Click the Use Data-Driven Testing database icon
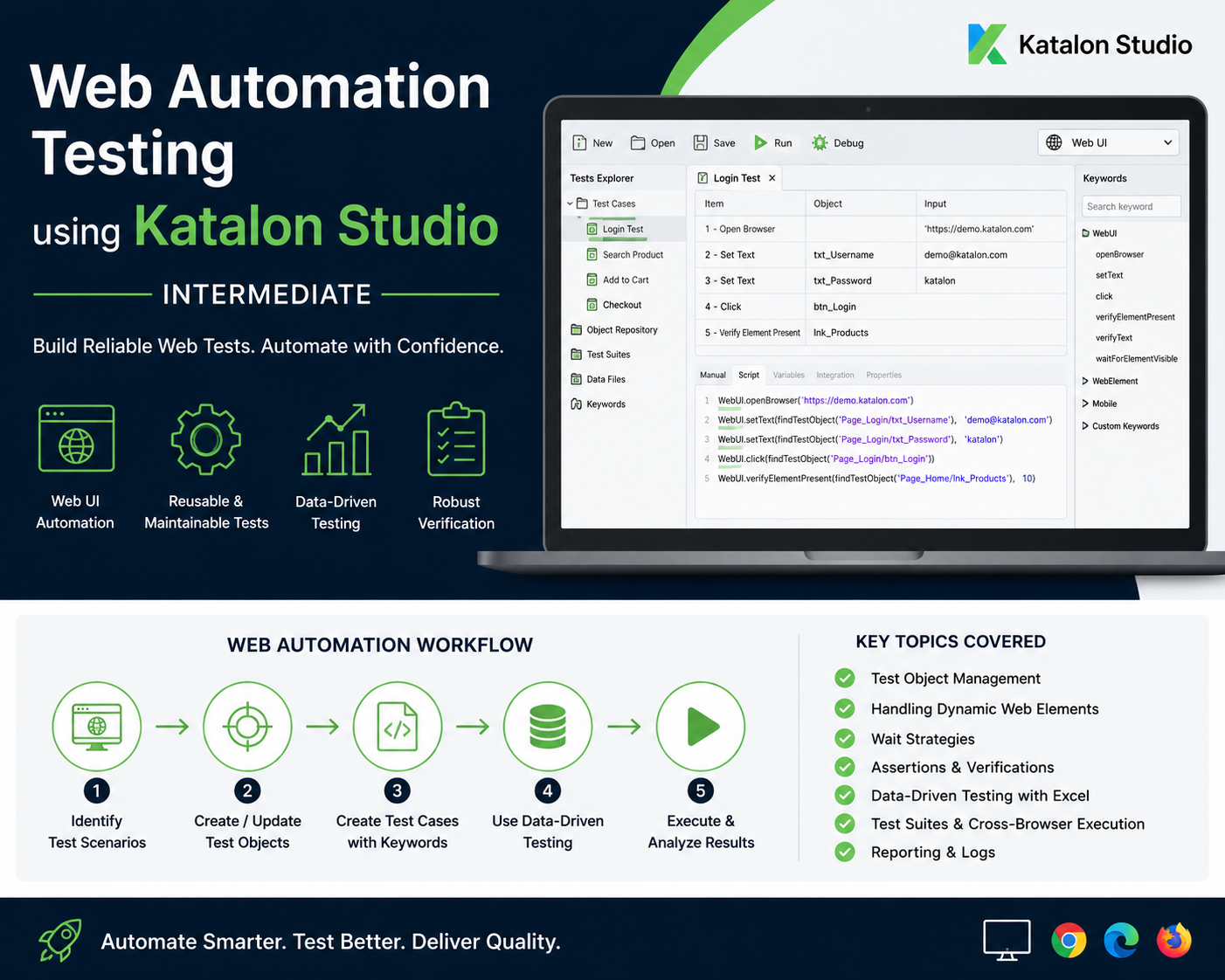The image size is (1225, 980). 548,727
